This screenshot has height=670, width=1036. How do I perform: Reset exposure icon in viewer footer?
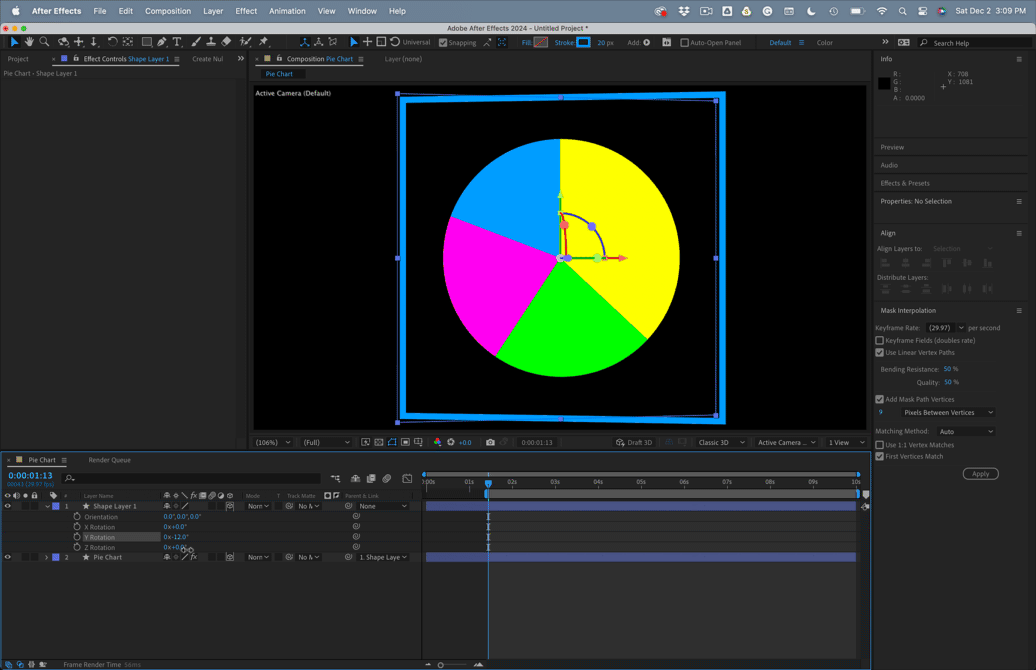[451, 443]
